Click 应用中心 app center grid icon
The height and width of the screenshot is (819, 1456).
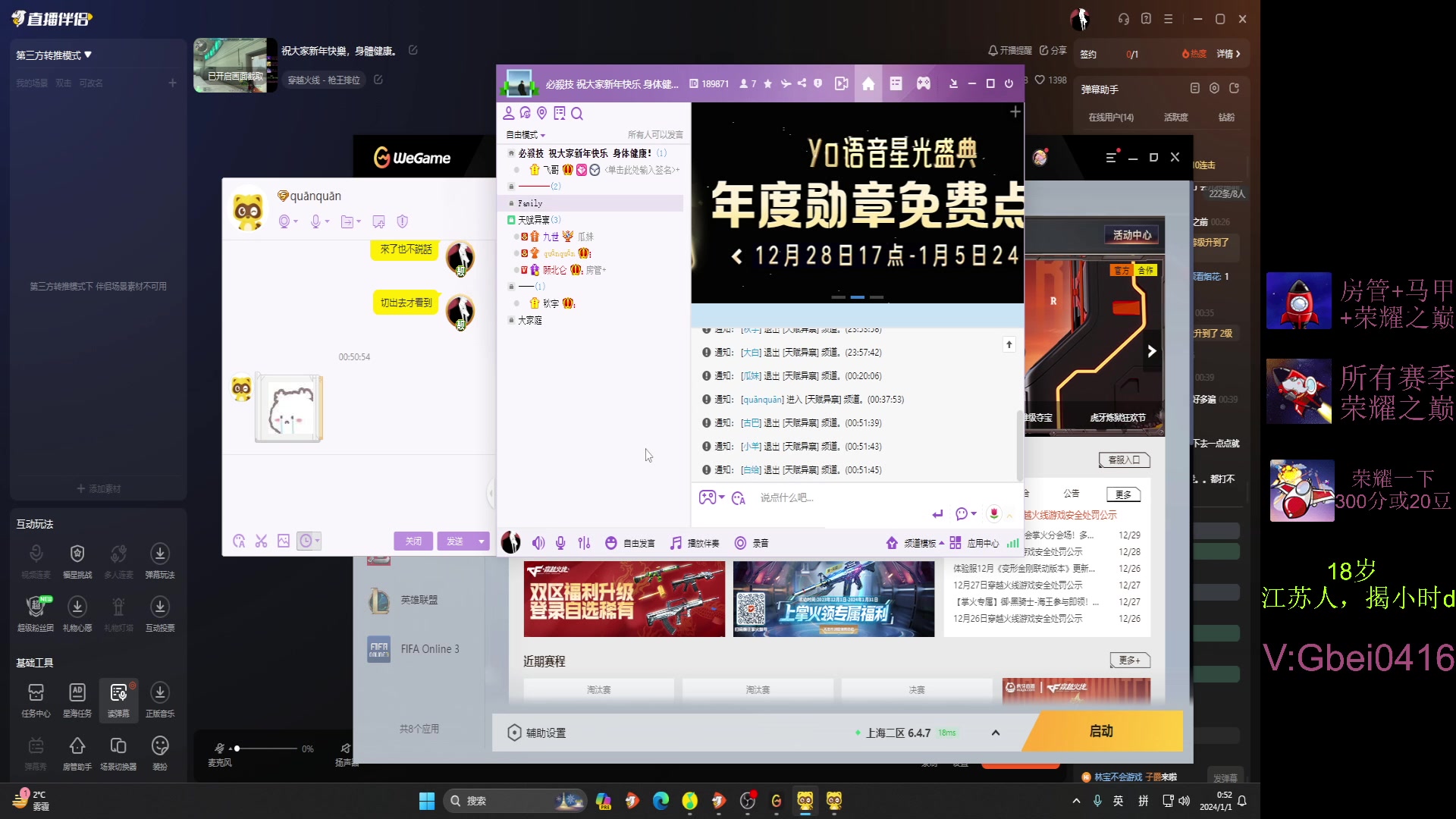point(955,543)
